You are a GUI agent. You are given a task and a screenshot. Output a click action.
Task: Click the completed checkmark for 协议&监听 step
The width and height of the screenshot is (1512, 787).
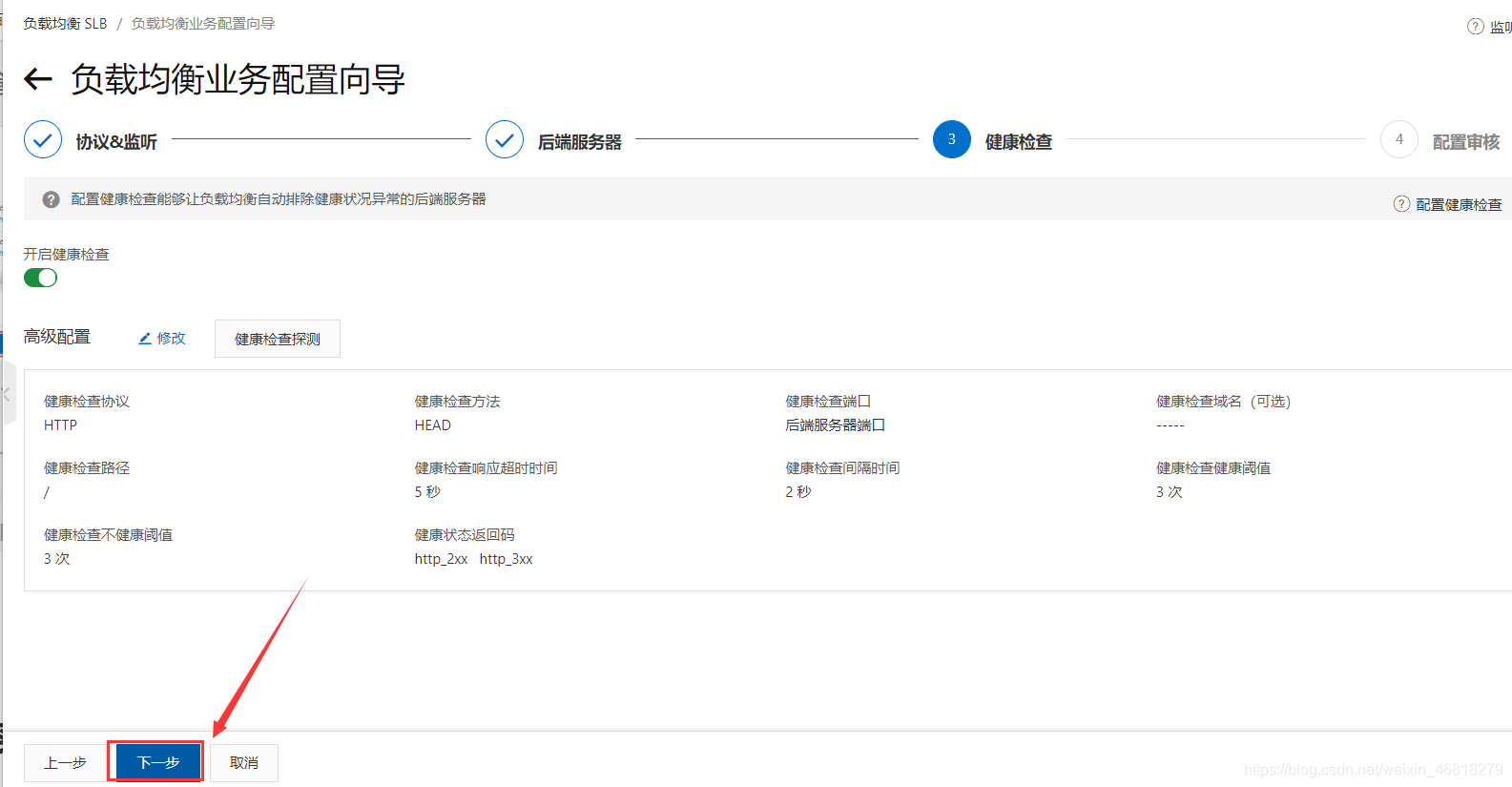coord(43,139)
